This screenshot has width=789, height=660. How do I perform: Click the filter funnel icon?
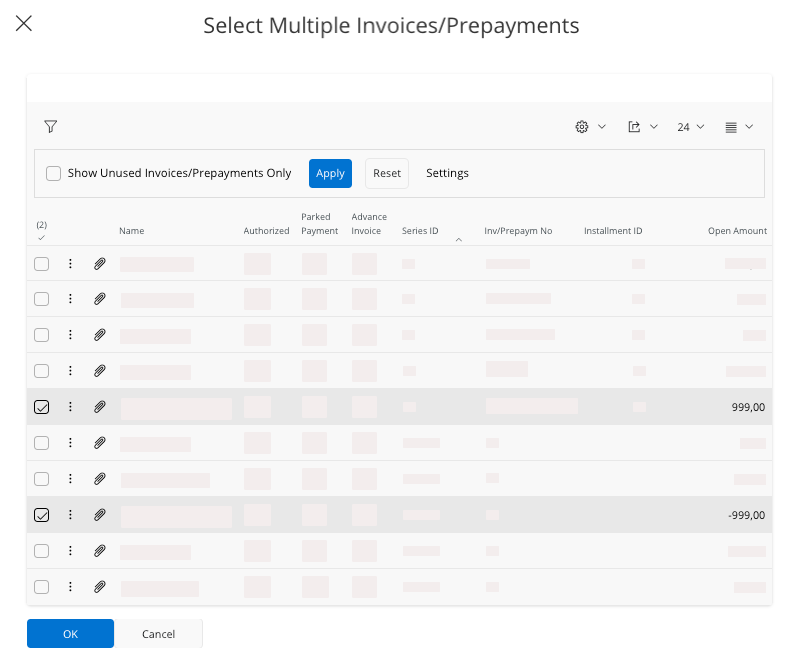[51, 127]
